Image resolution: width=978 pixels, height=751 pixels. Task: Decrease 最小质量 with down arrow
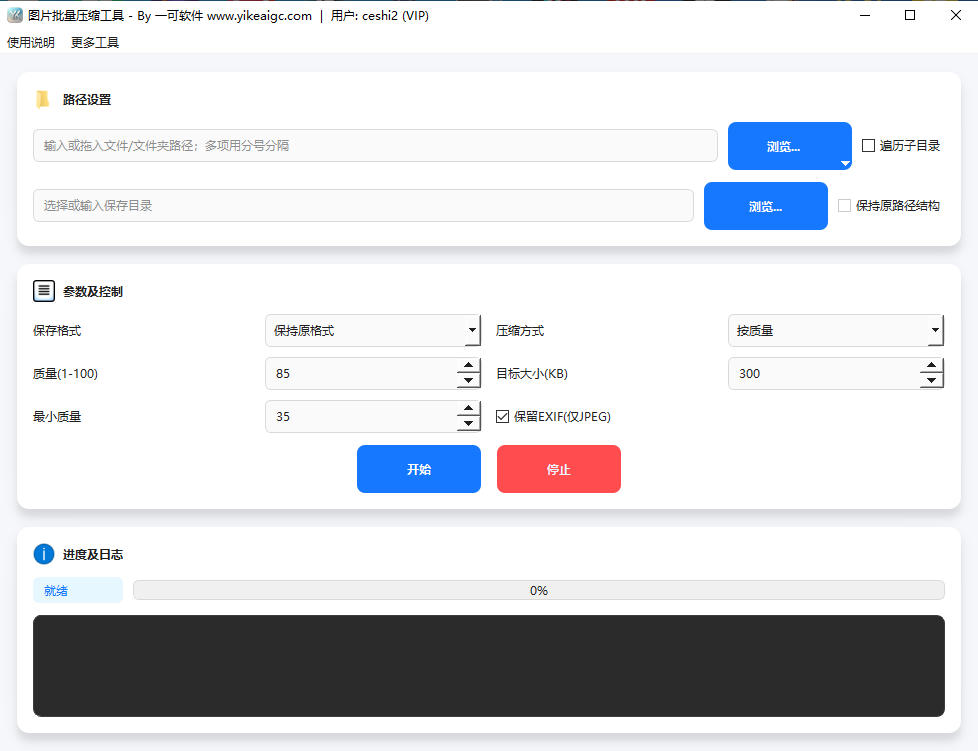point(468,424)
